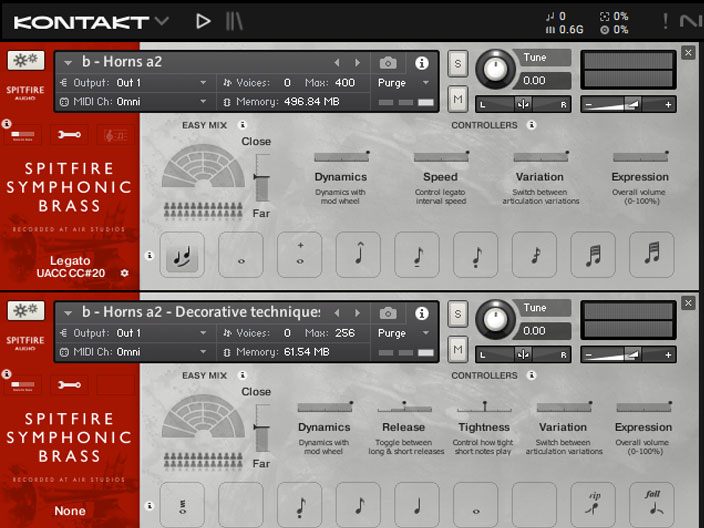Load previous instrument for Decorative techniques
The height and width of the screenshot is (528, 704).
pos(337,313)
